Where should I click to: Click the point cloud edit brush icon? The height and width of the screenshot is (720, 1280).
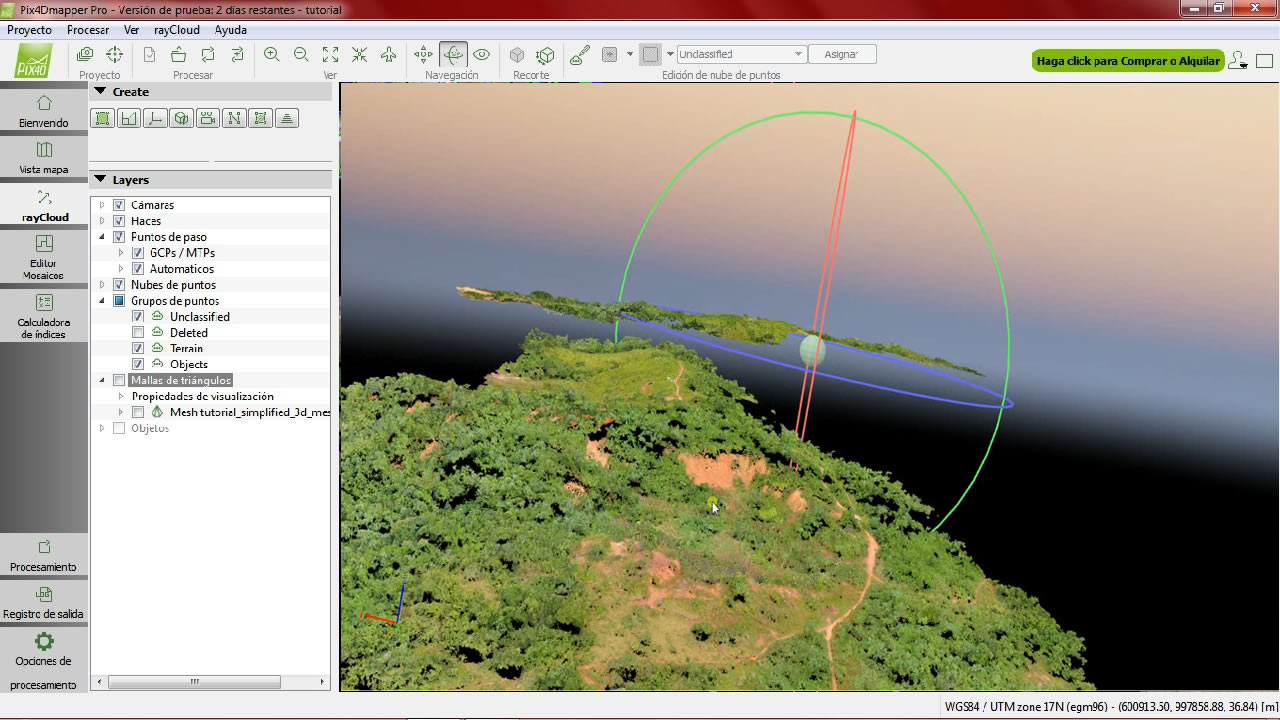click(x=580, y=55)
